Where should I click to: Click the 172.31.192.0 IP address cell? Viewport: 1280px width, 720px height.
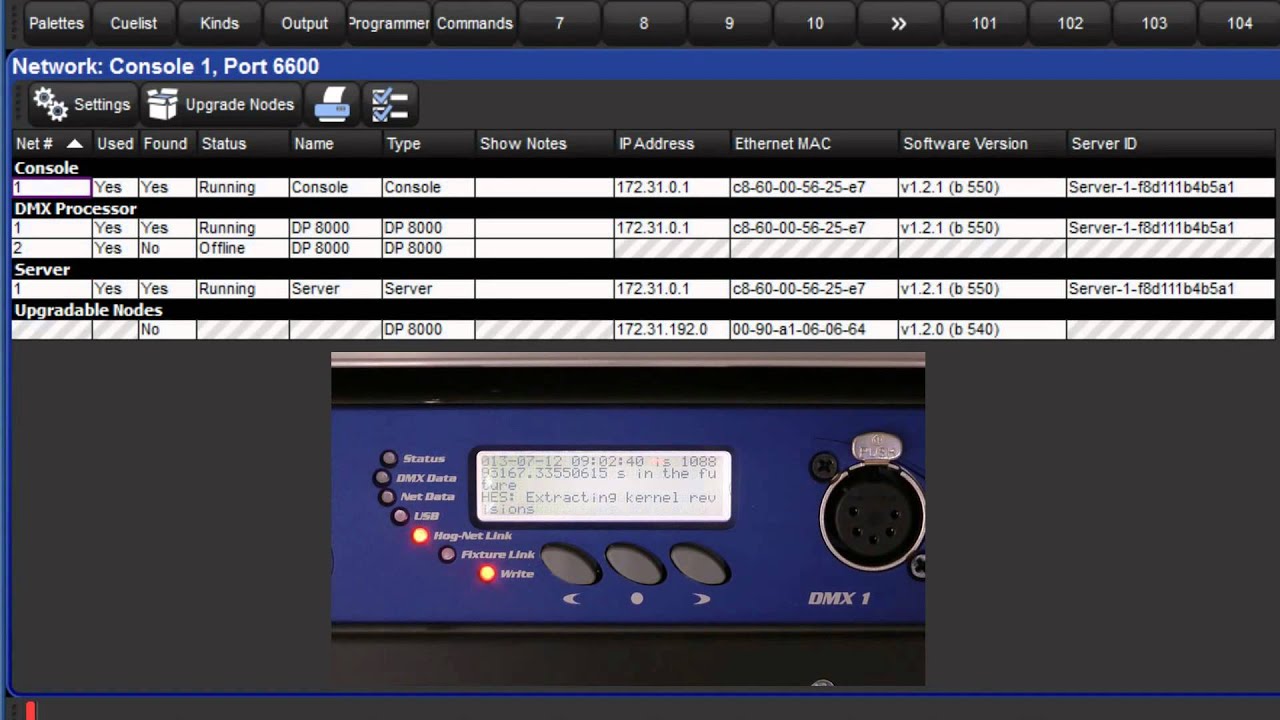[x=671, y=329]
